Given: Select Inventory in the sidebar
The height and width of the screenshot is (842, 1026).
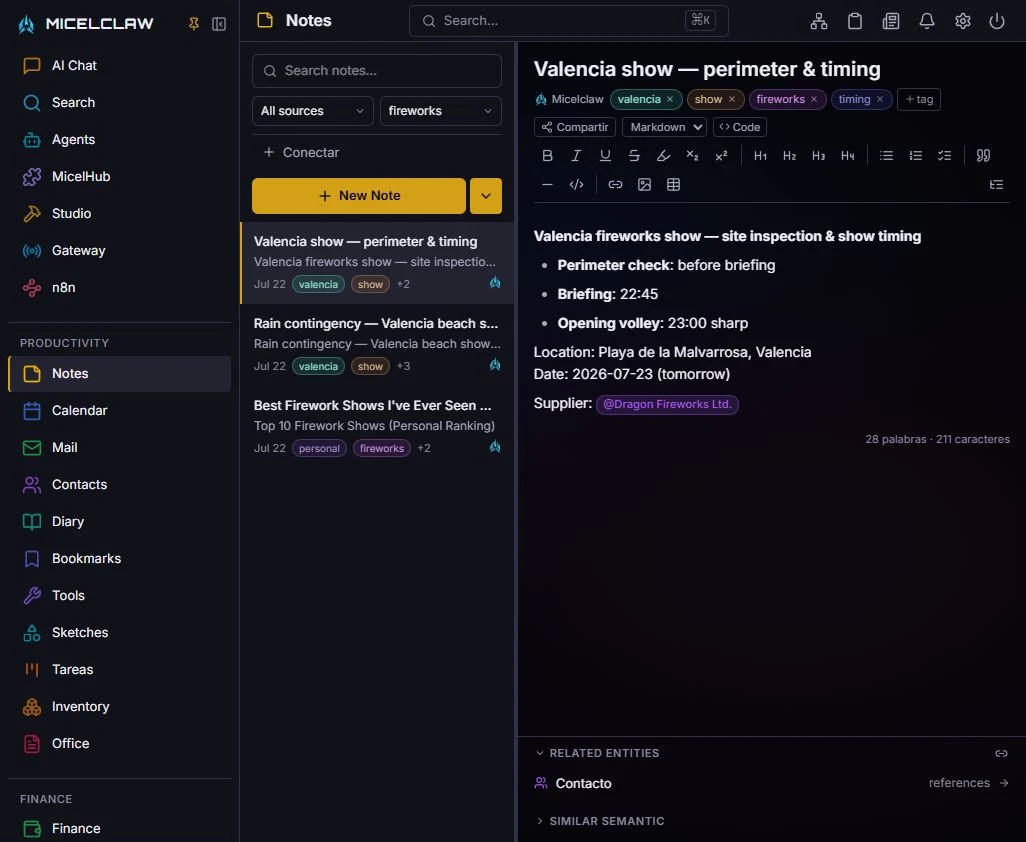Looking at the screenshot, I should click(119, 707).
